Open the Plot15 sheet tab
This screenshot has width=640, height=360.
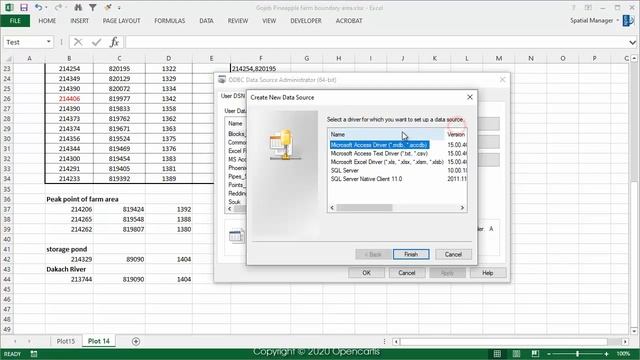coord(66,341)
